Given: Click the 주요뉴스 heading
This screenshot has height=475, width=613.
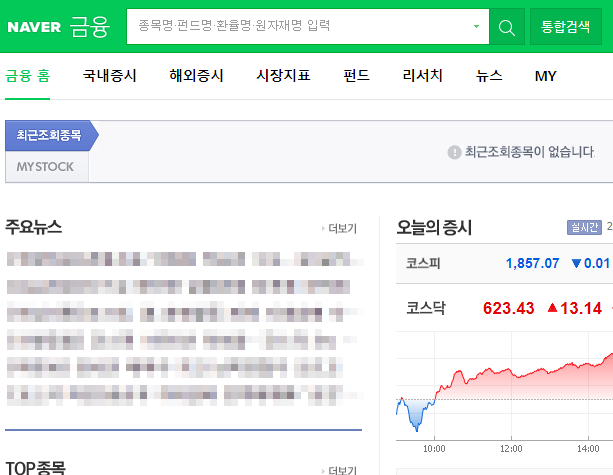Looking at the screenshot, I should click(x=34, y=227).
